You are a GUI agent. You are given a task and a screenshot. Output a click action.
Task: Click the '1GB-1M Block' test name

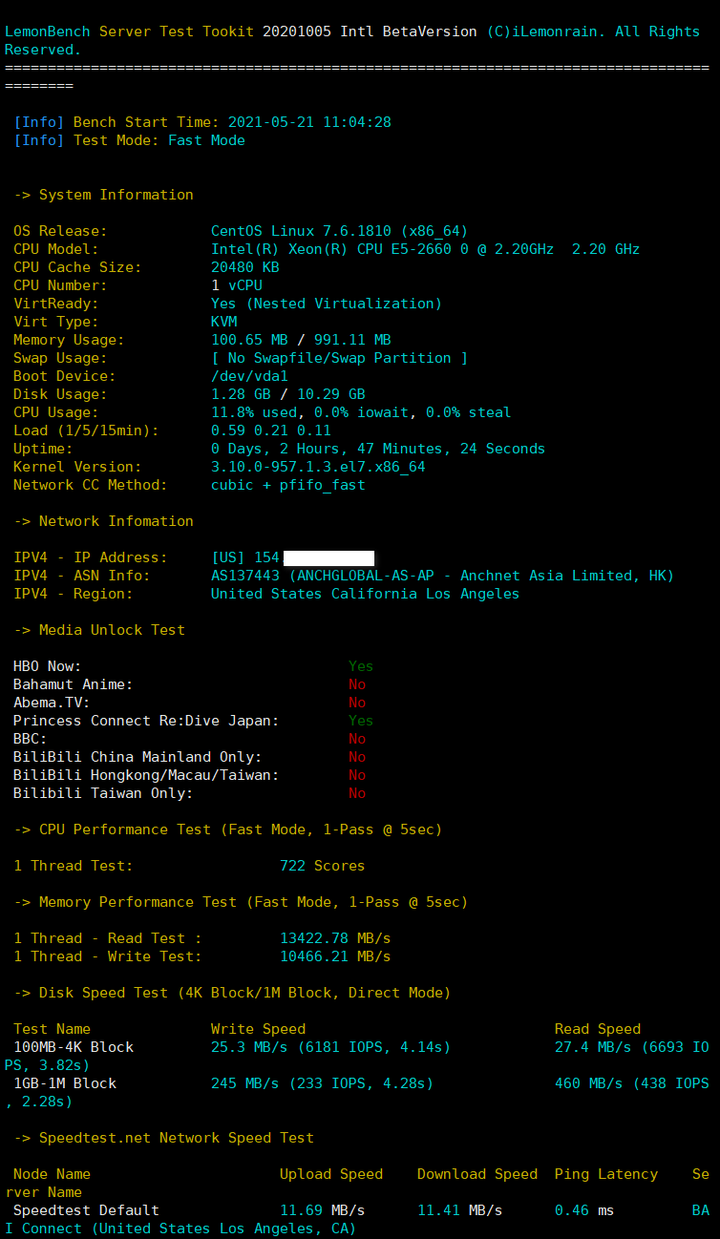pos(65,1083)
